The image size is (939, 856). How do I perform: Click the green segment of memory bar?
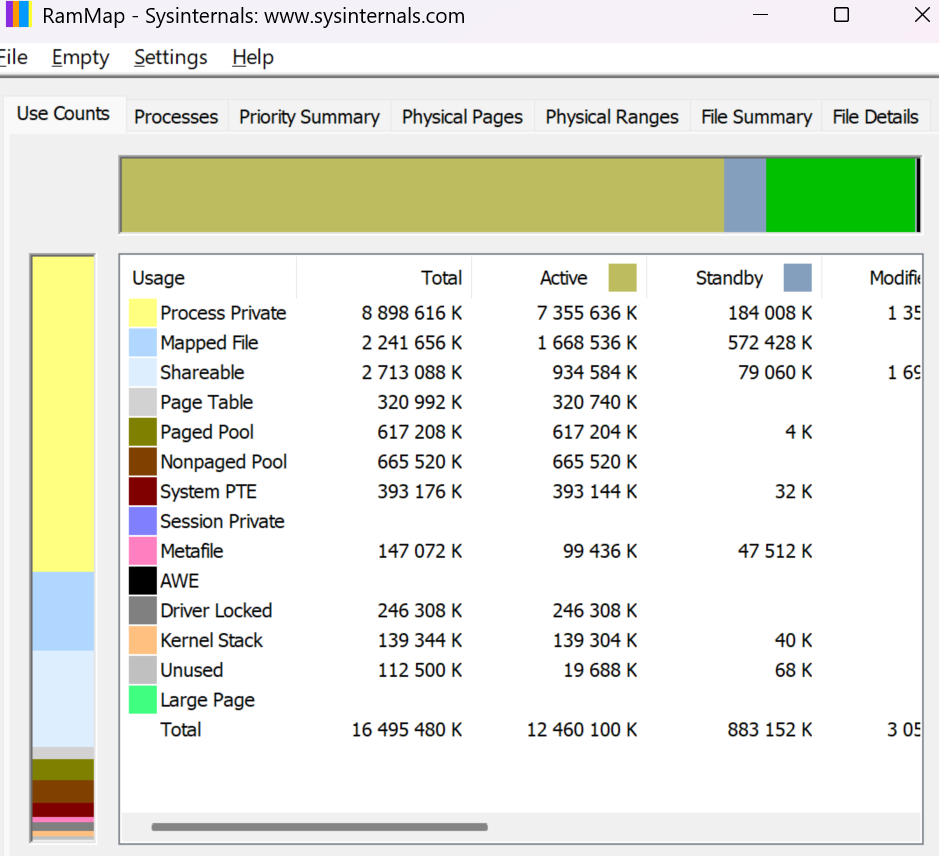click(840, 195)
